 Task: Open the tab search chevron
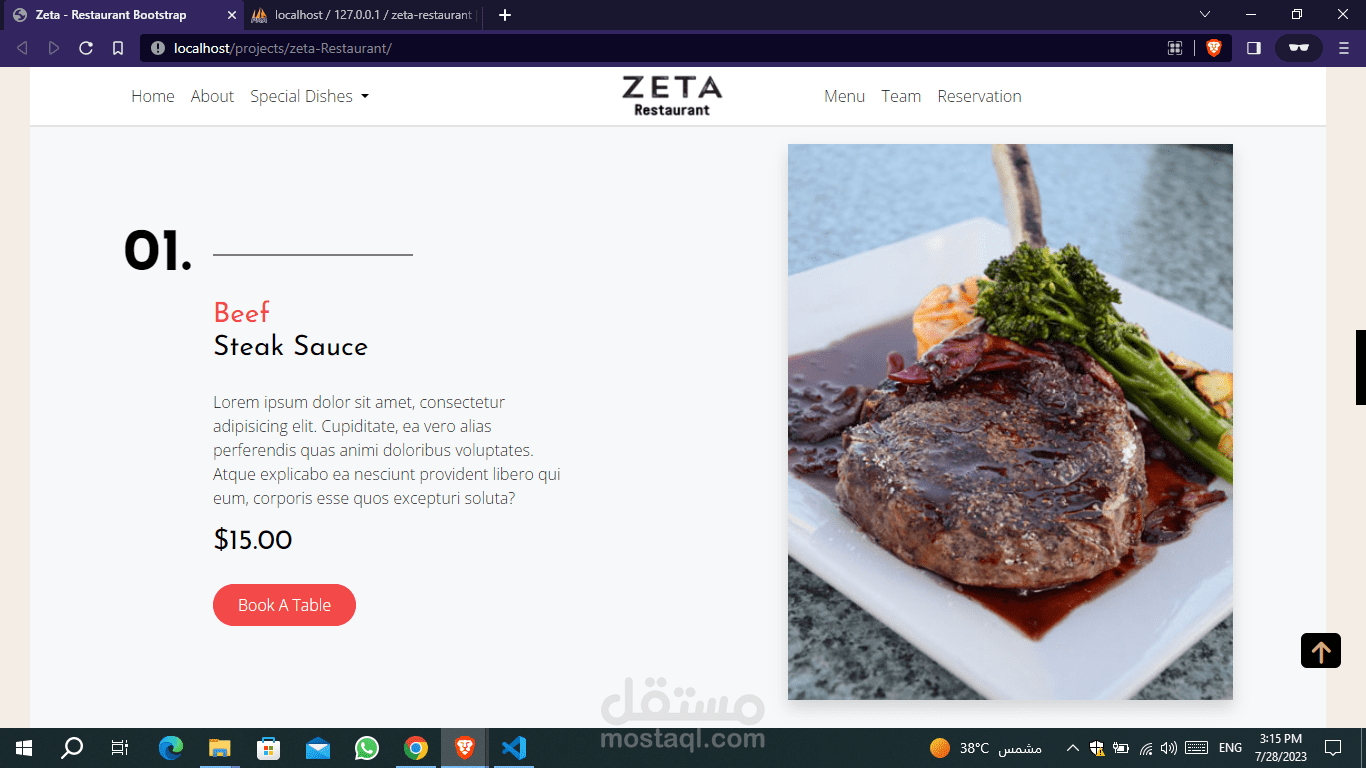point(1205,14)
